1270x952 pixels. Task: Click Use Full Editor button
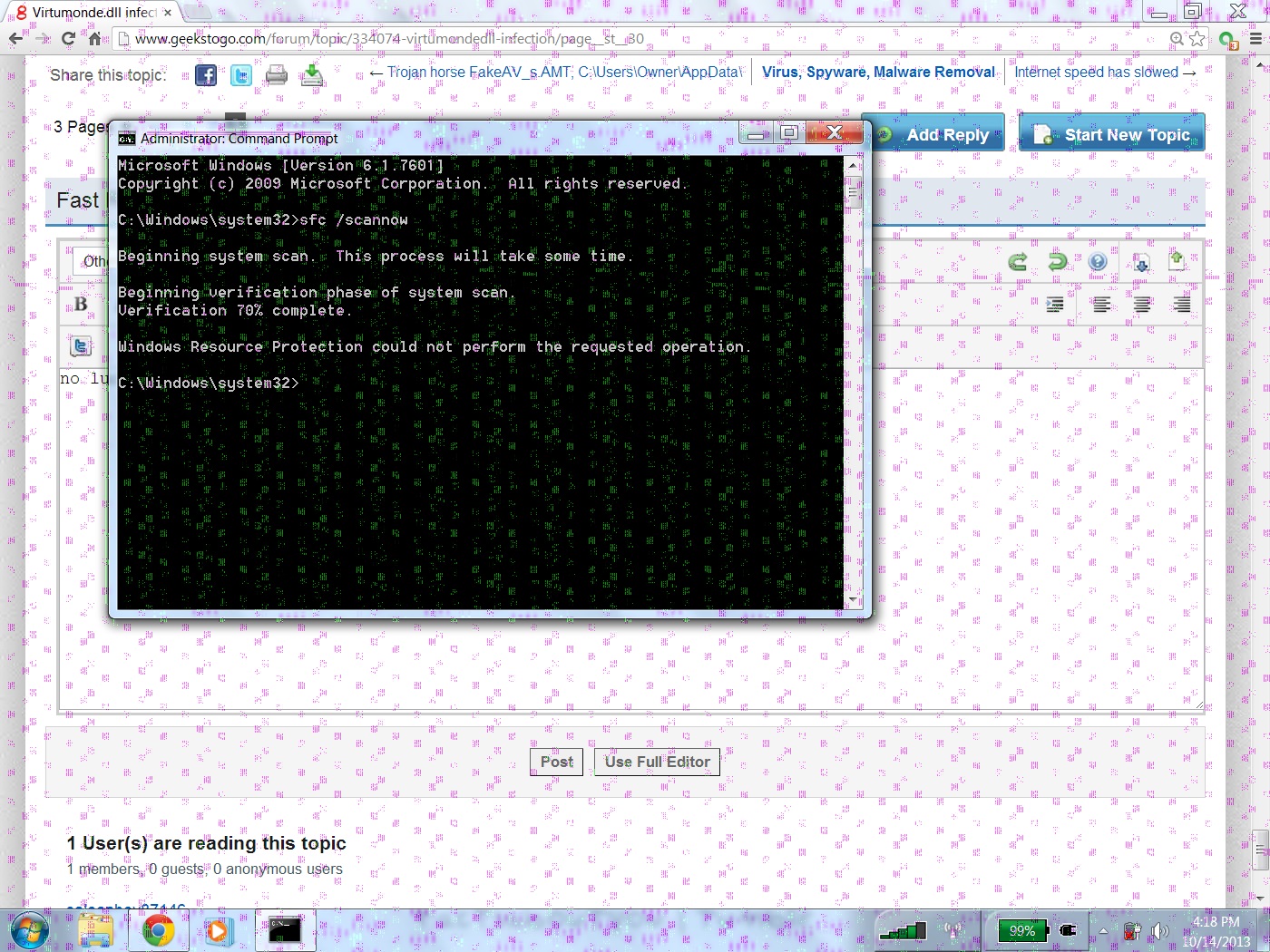(x=658, y=762)
